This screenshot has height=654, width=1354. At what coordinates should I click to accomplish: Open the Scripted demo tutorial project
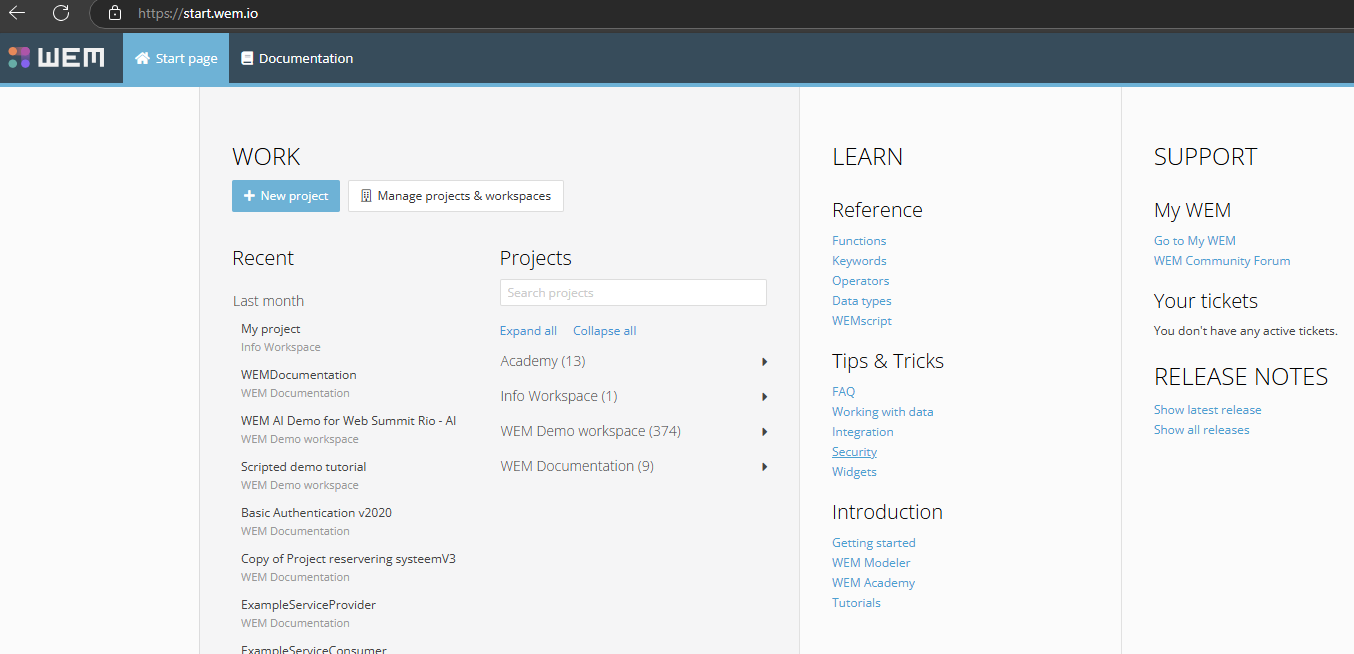click(x=303, y=467)
